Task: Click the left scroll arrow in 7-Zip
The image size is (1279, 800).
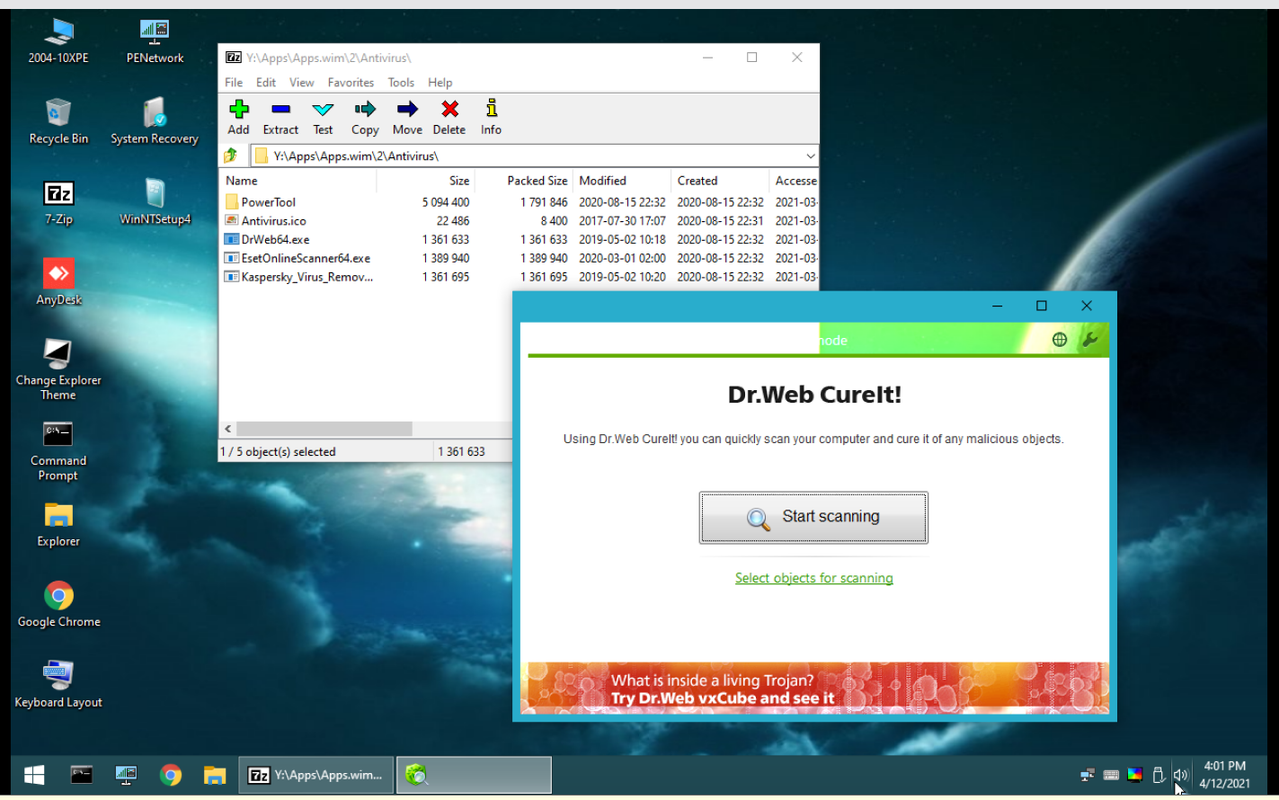Action: click(228, 429)
